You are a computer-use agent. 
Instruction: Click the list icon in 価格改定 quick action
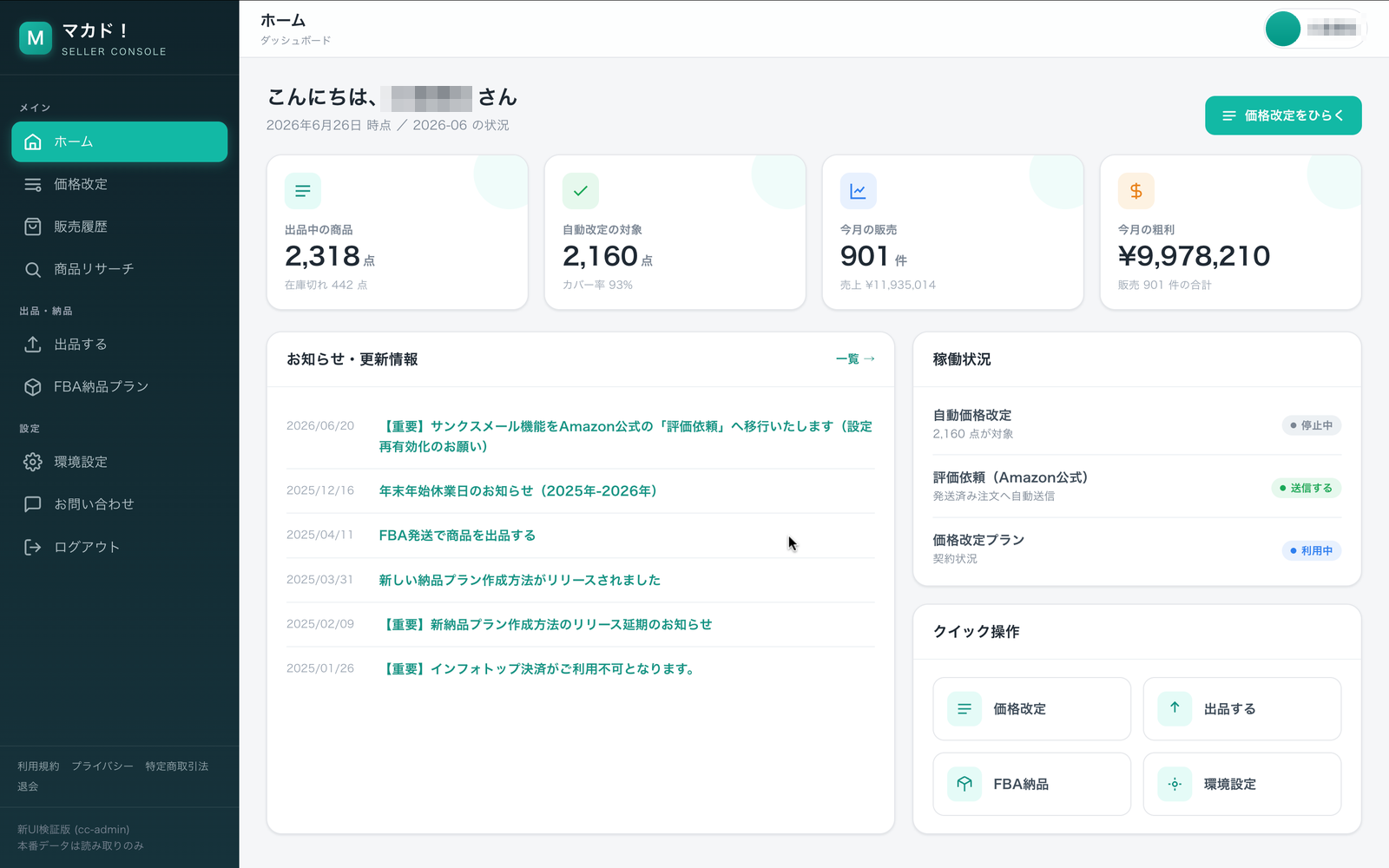(x=964, y=709)
